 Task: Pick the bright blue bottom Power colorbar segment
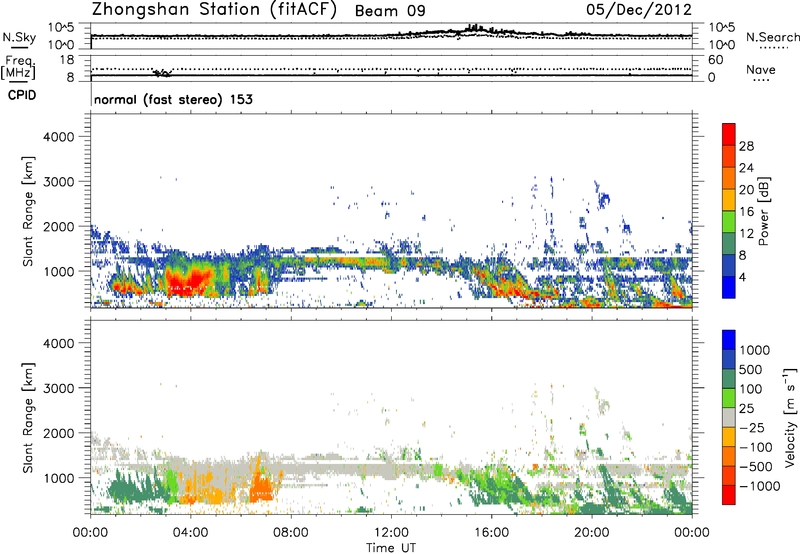click(x=729, y=287)
